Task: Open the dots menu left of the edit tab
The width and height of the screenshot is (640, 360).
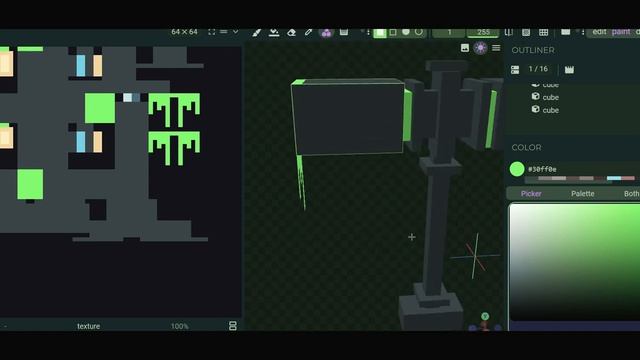Action: coord(582,32)
